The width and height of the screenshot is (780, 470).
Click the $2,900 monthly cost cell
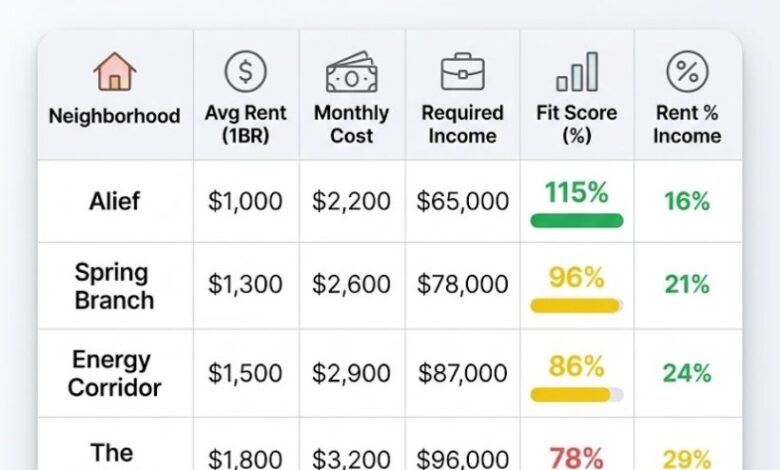[351, 373]
